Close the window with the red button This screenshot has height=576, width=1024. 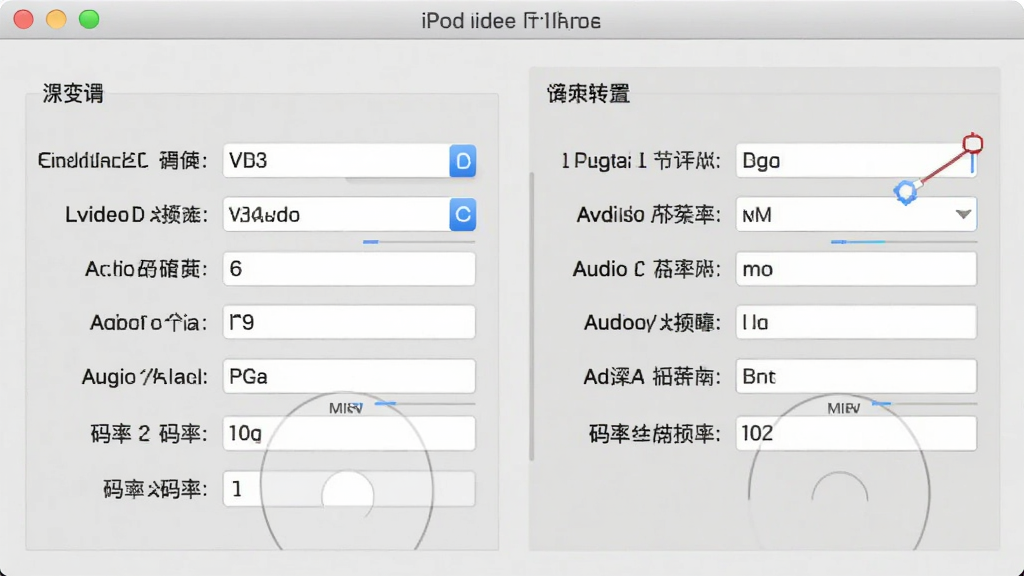[24, 20]
